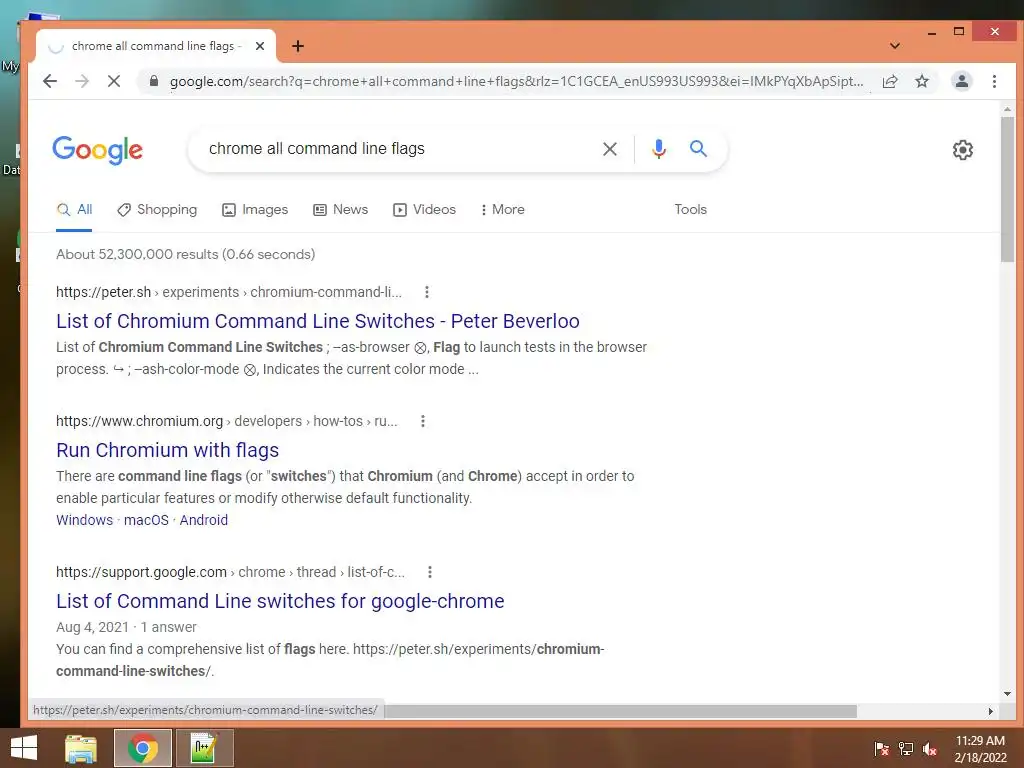Start voice search with the microphone
The width and height of the screenshot is (1024, 768).
click(x=659, y=149)
